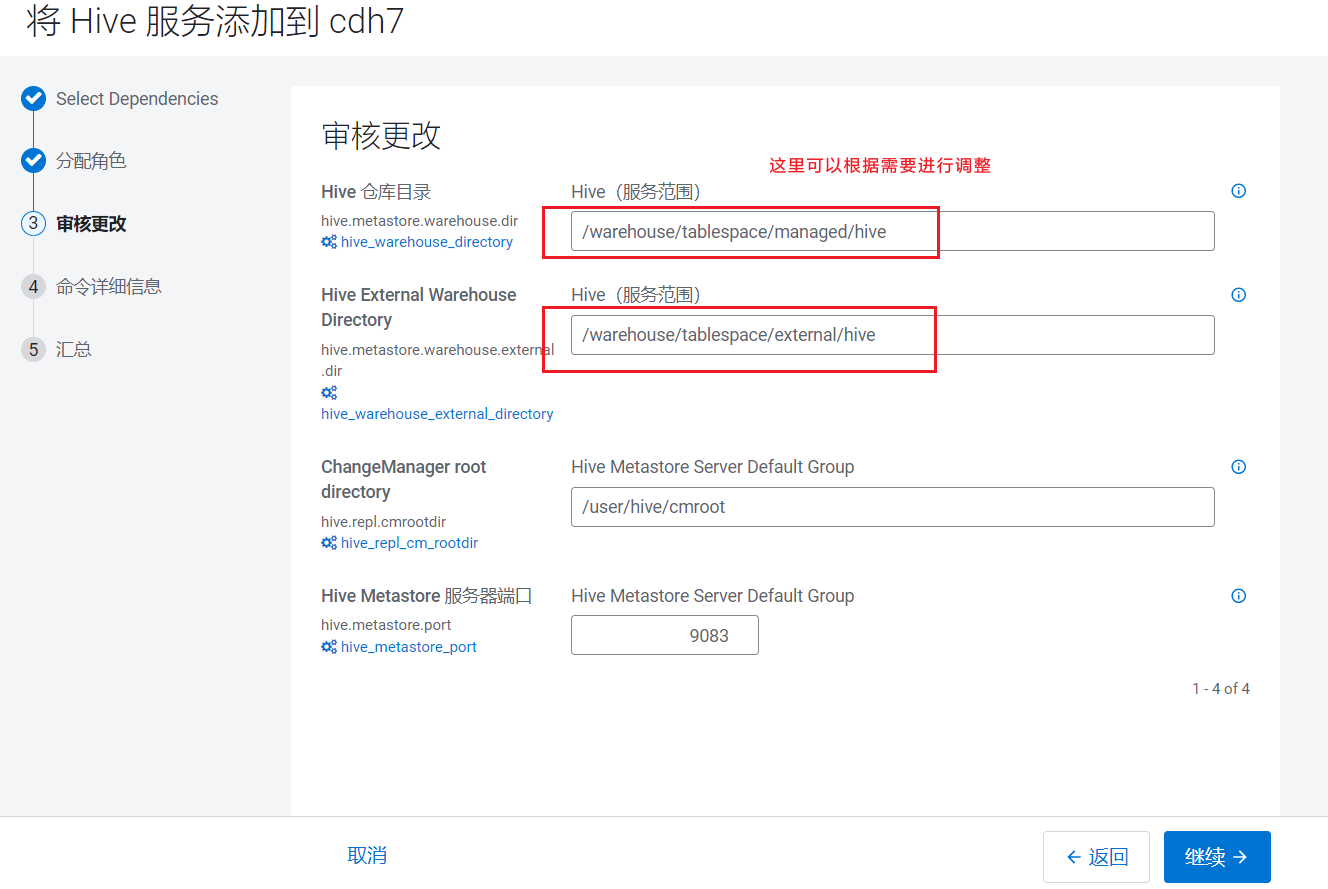Click the 'Hive Metastore 服务器端口' label

coord(427,596)
